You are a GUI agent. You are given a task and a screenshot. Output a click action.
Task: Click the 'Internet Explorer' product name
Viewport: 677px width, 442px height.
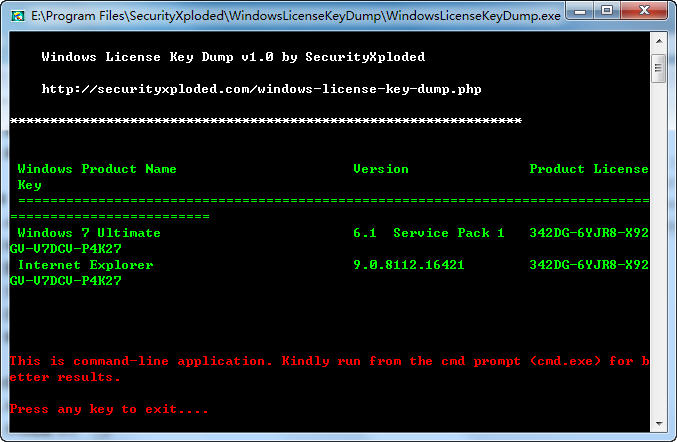tap(85, 265)
